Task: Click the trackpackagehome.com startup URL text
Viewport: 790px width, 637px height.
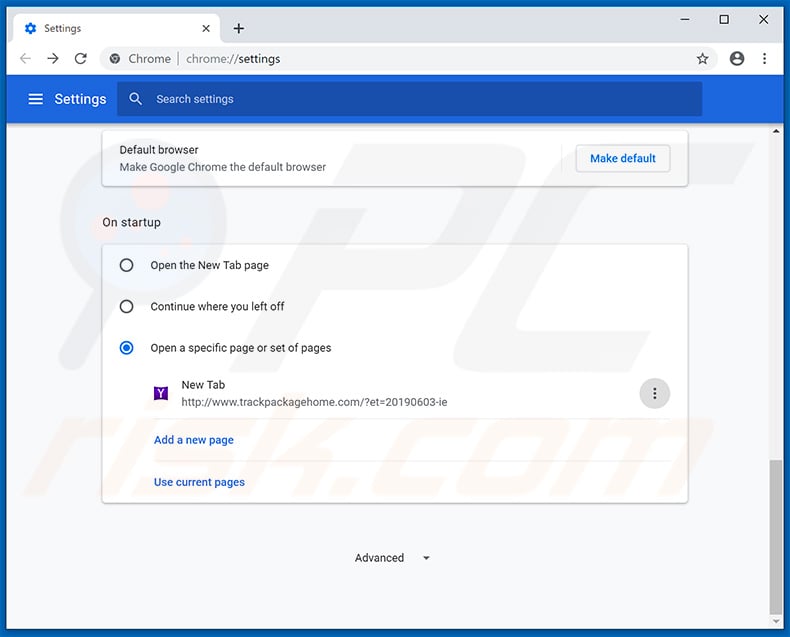Action: (314, 402)
